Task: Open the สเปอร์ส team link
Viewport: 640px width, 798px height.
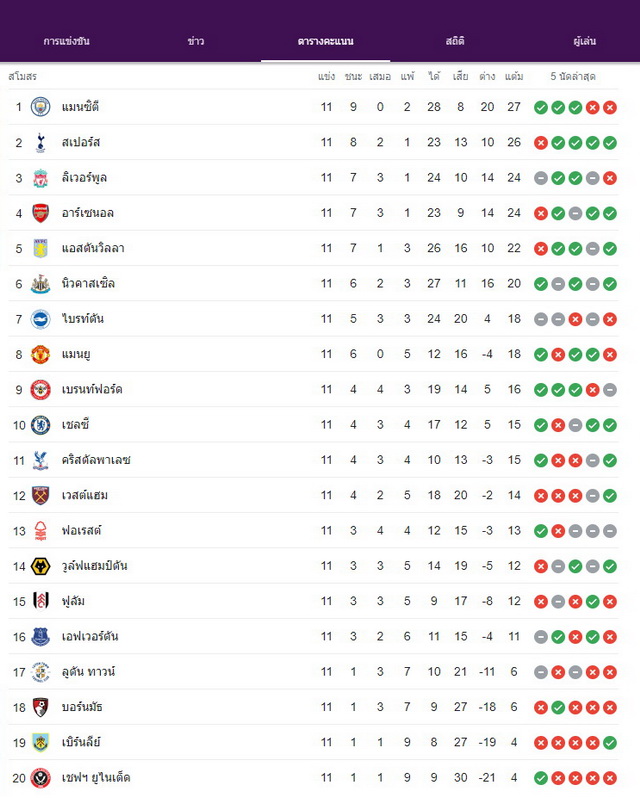Action: click(x=81, y=142)
